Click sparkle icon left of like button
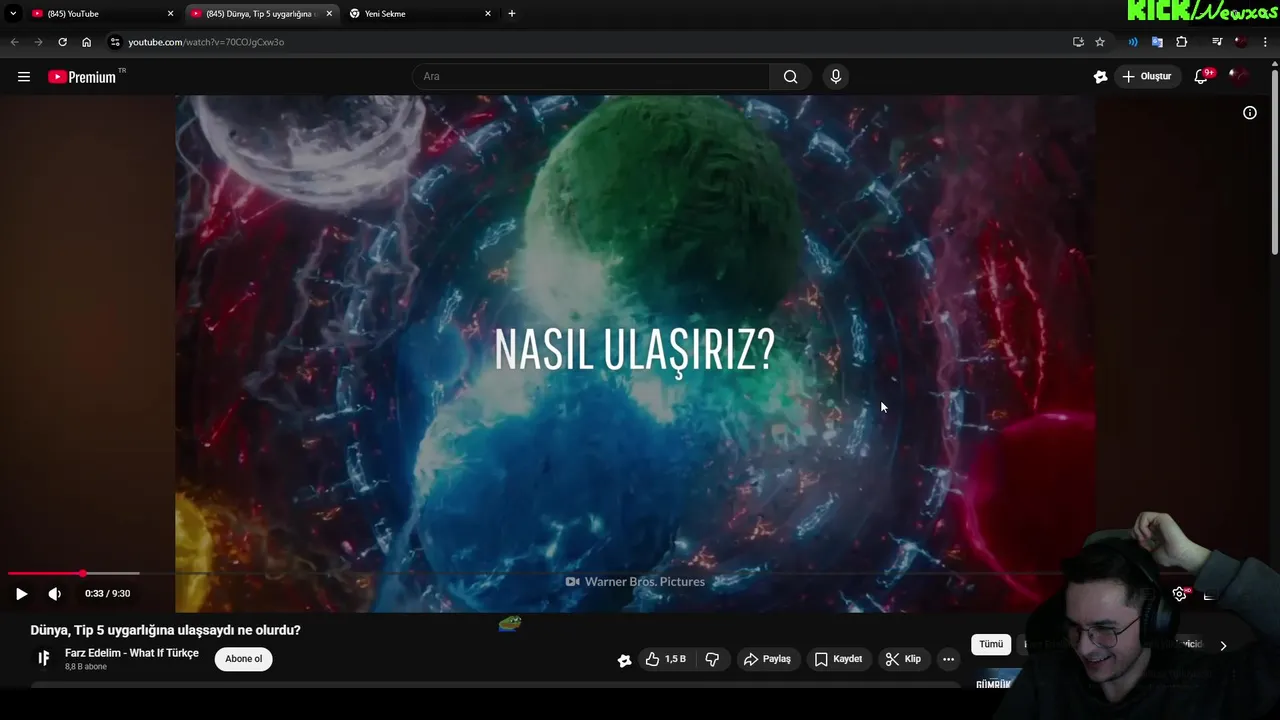The height and width of the screenshot is (720, 1280). click(x=624, y=660)
